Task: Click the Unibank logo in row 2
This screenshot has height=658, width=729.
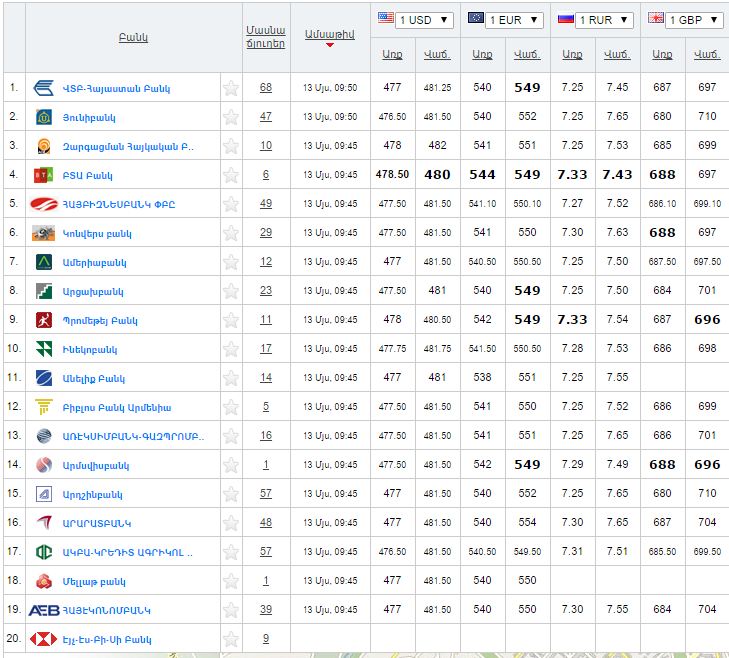Action: click(x=43, y=117)
